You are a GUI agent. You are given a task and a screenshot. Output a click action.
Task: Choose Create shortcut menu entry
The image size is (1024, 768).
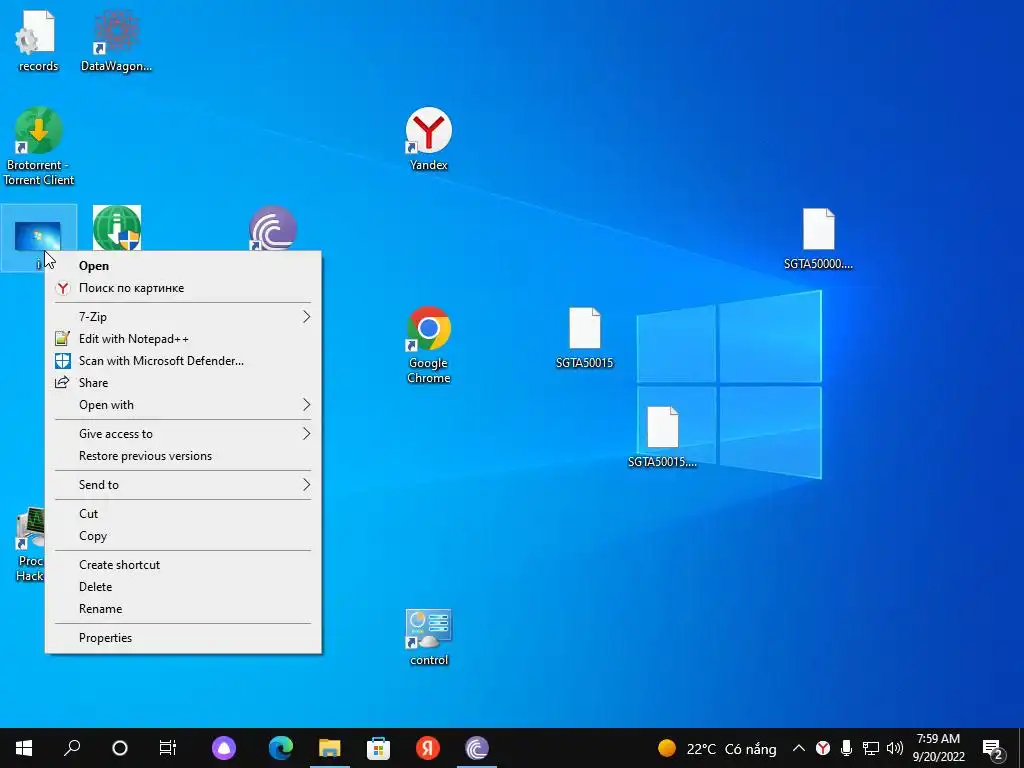(184, 565)
